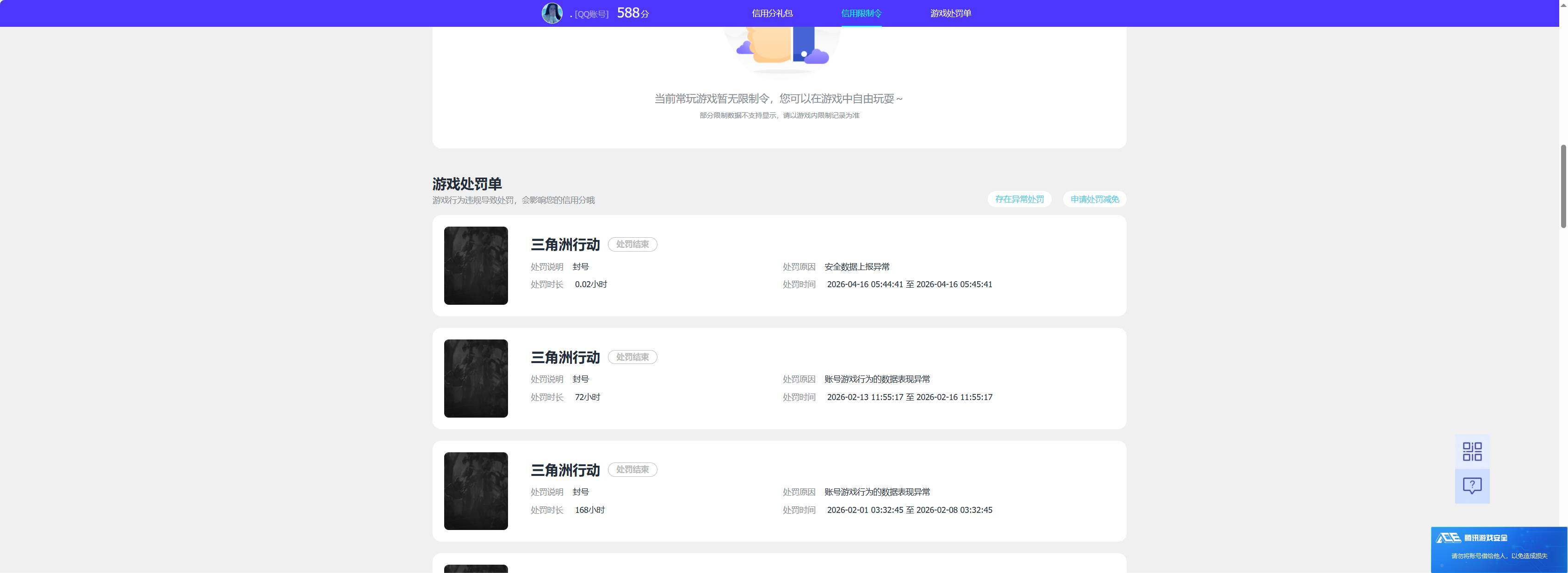Open second 三角洲行动 thumbnail with 72小时 ban
Viewport: 1568px width, 573px height.
pyautogui.click(x=476, y=378)
